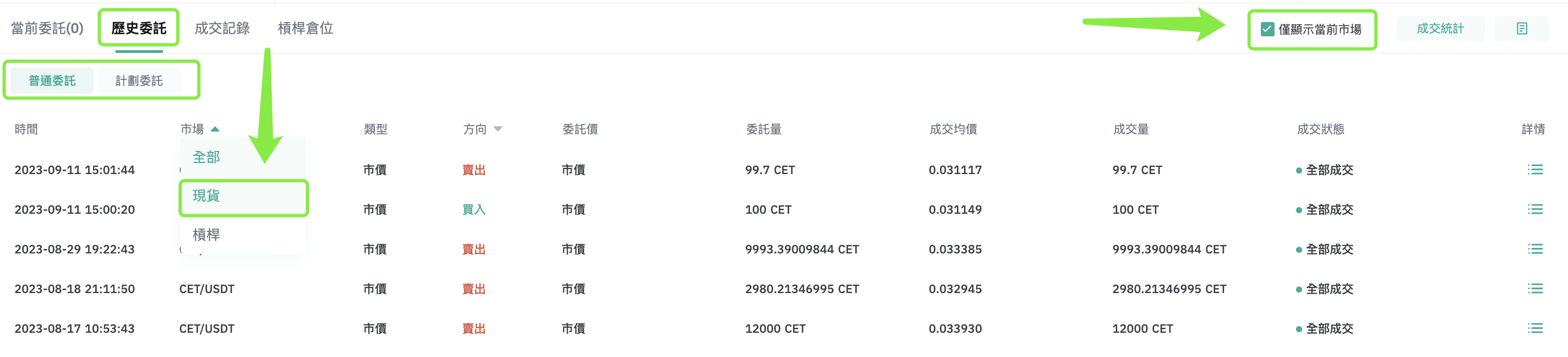Image resolution: width=1568 pixels, height=357 pixels.
Task: Go to 槓桿倉位 tab
Action: click(x=306, y=29)
